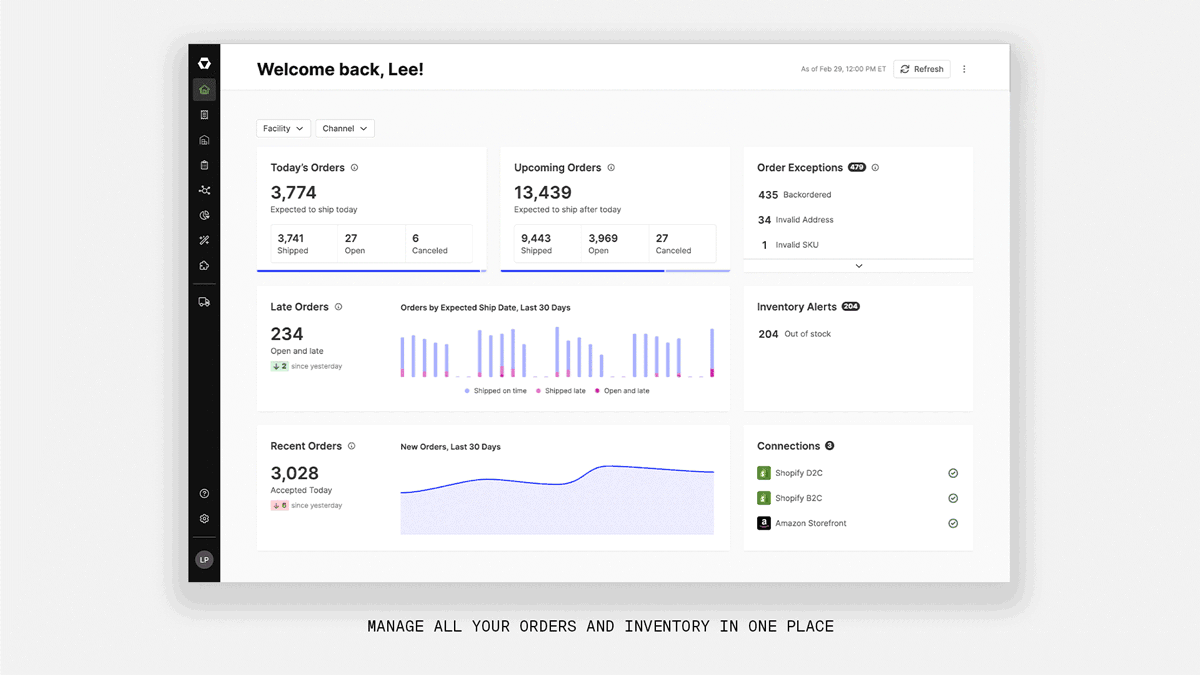The width and height of the screenshot is (1200, 675).
Task: Click the magic wand icon in sidebar
Action: pyautogui.click(x=204, y=240)
